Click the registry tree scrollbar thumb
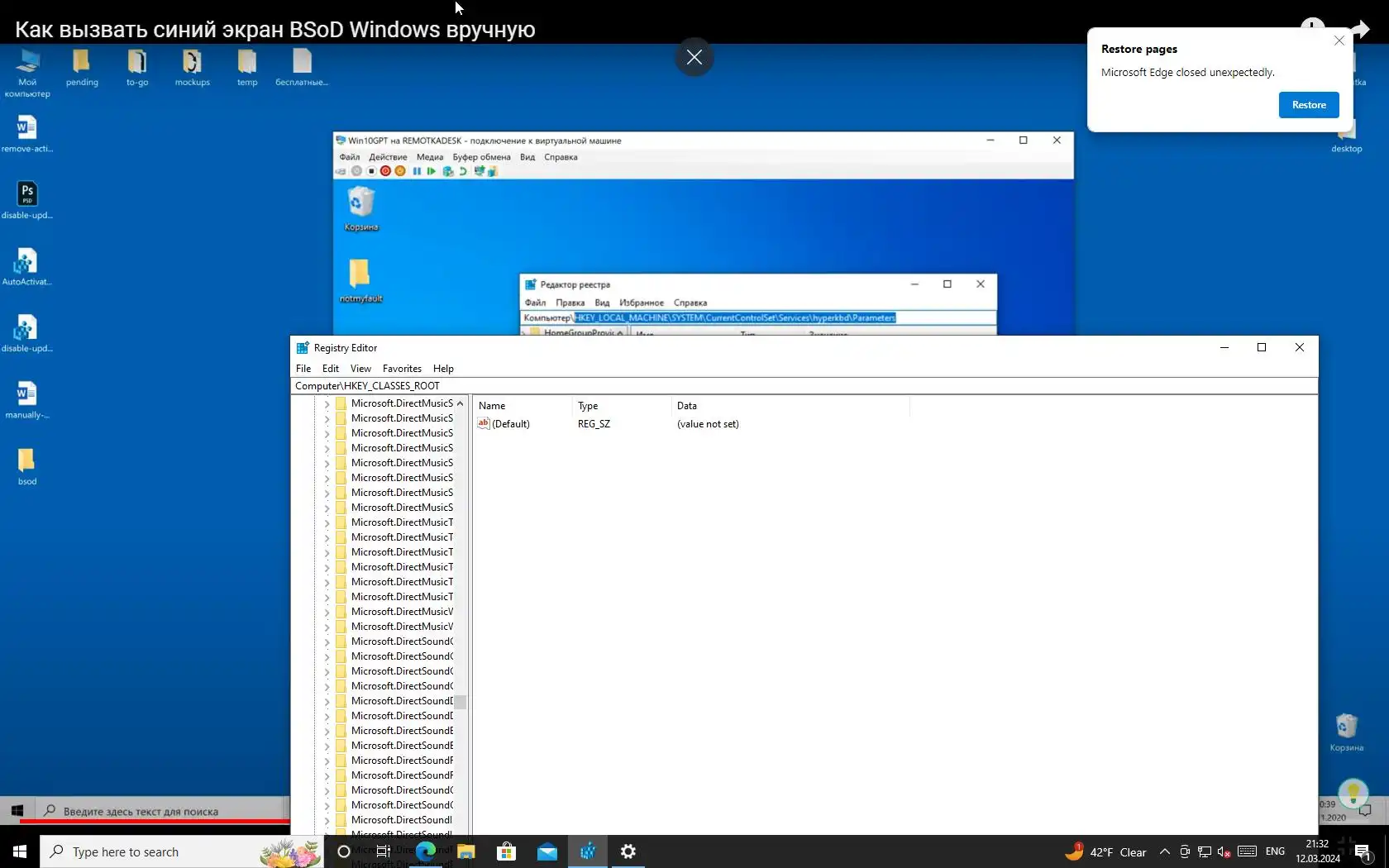This screenshot has width=1389, height=868. click(461, 702)
